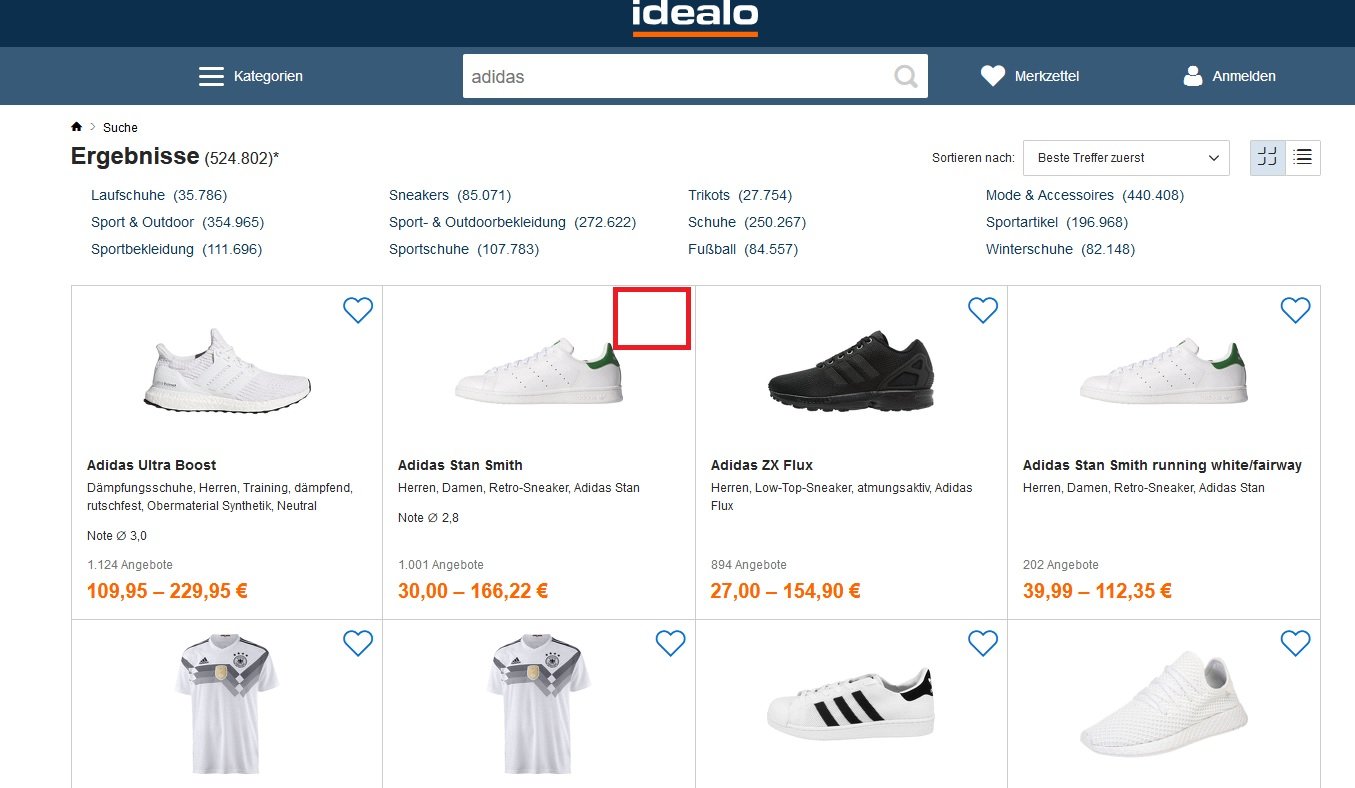The width and height of the screenshot is (1355, 788).
Task: Open the Kategorien hamburger menu
Action: point(211,76)
